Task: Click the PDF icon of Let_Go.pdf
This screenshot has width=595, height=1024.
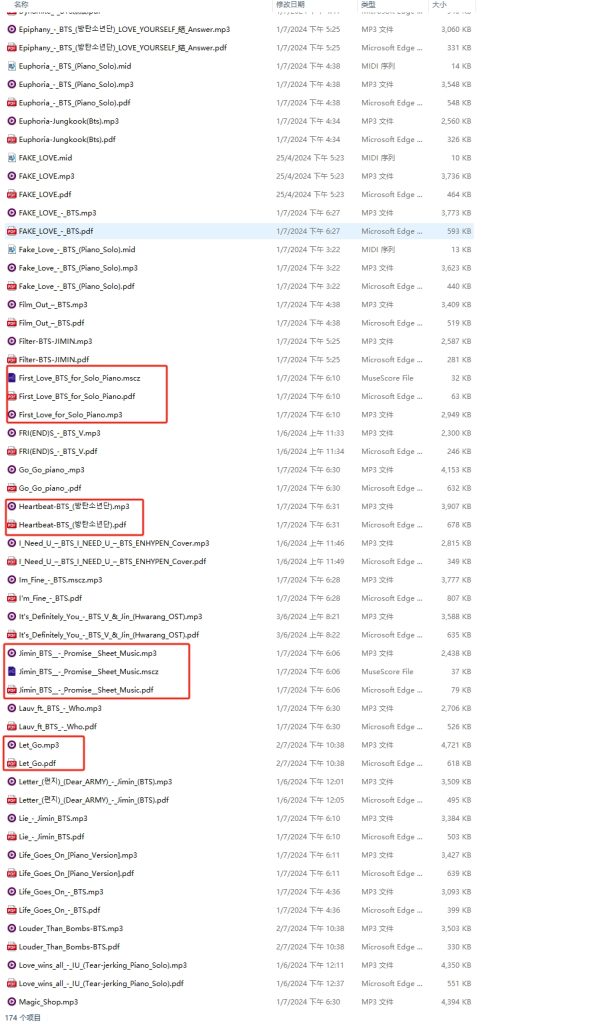Action: click(x=12, y=763)
